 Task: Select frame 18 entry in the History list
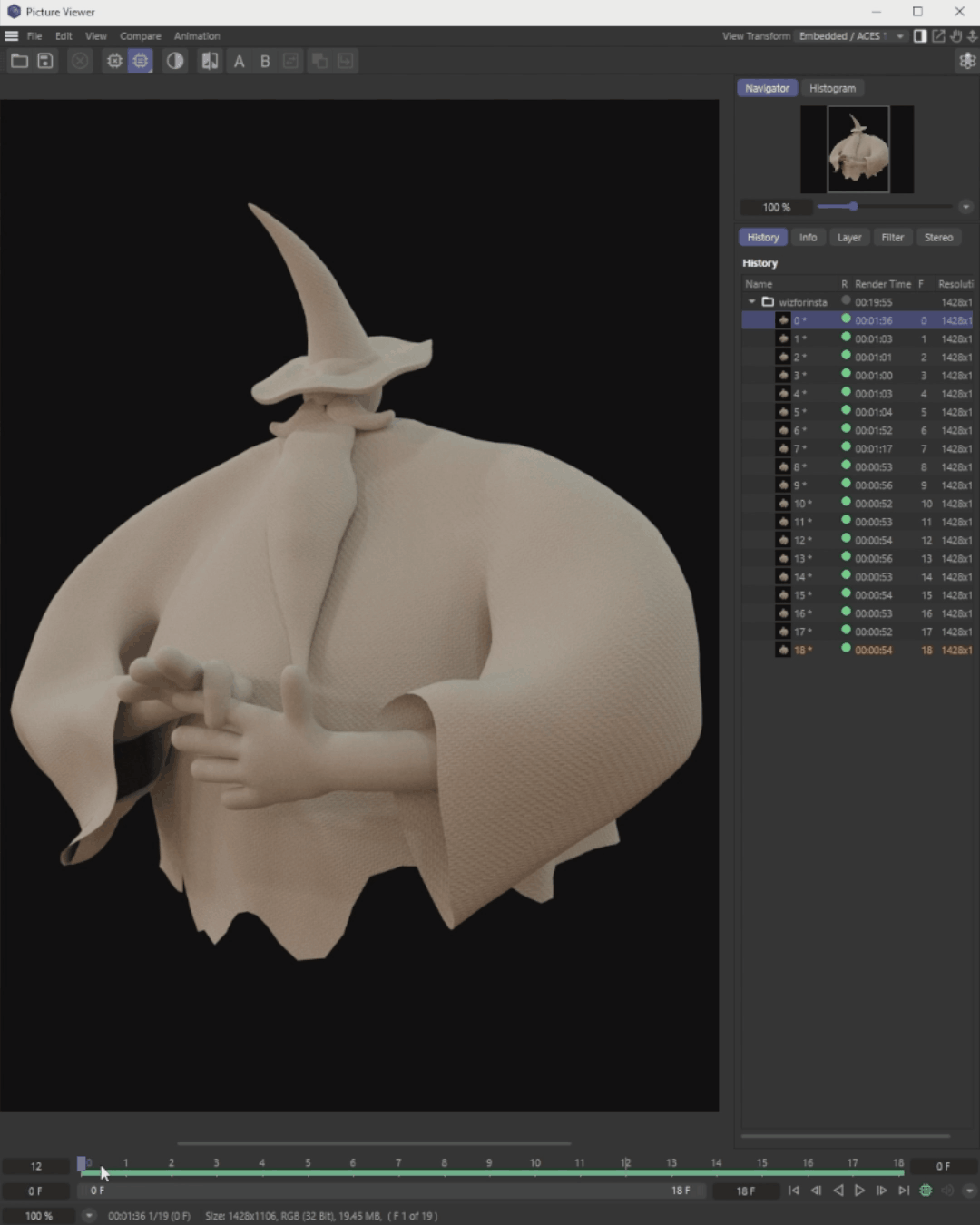pos(808,650)
